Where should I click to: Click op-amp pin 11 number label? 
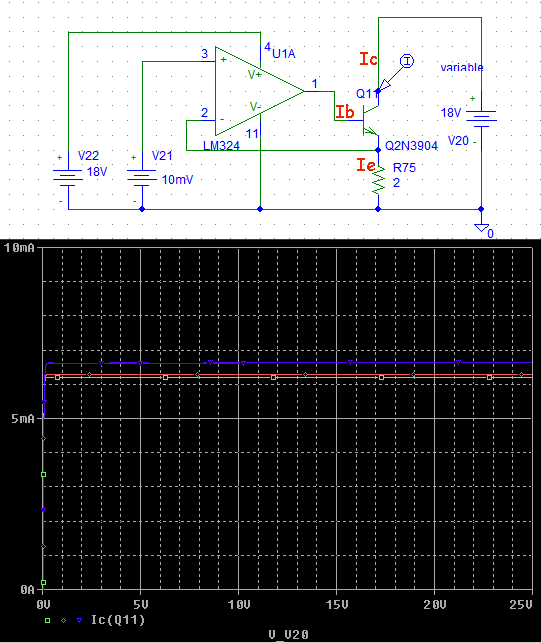252,133
